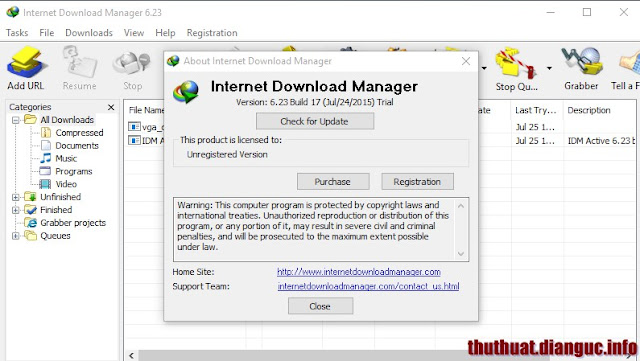Maximize the IDM main window
640x361 pixels.
point(587,12)
